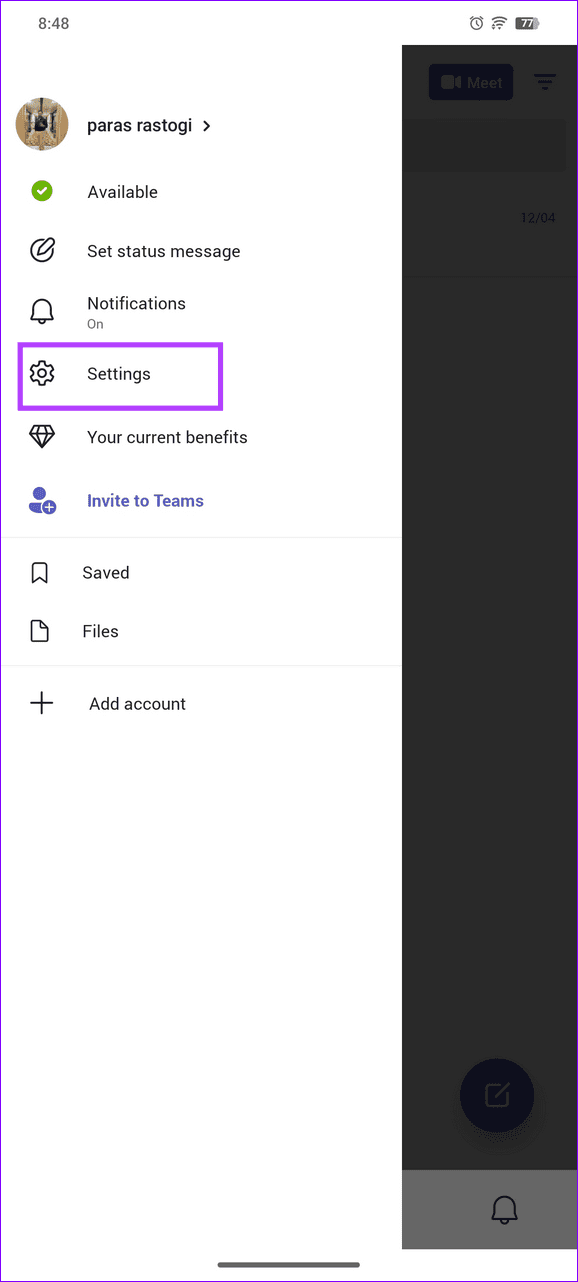Tap the 8:48 clock in status bar
The width and height of the screenshot is (578, 1282).
(x=53, y=23)
